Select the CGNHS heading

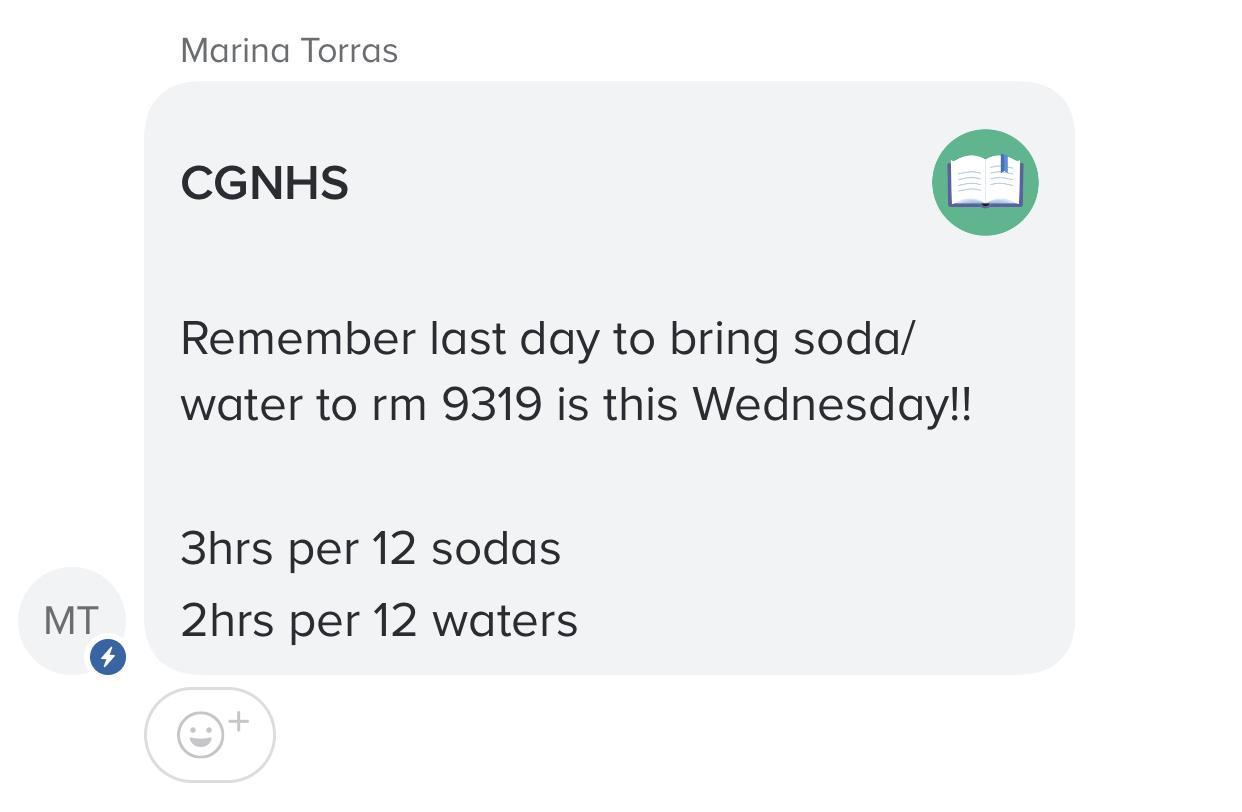[264, 184]
